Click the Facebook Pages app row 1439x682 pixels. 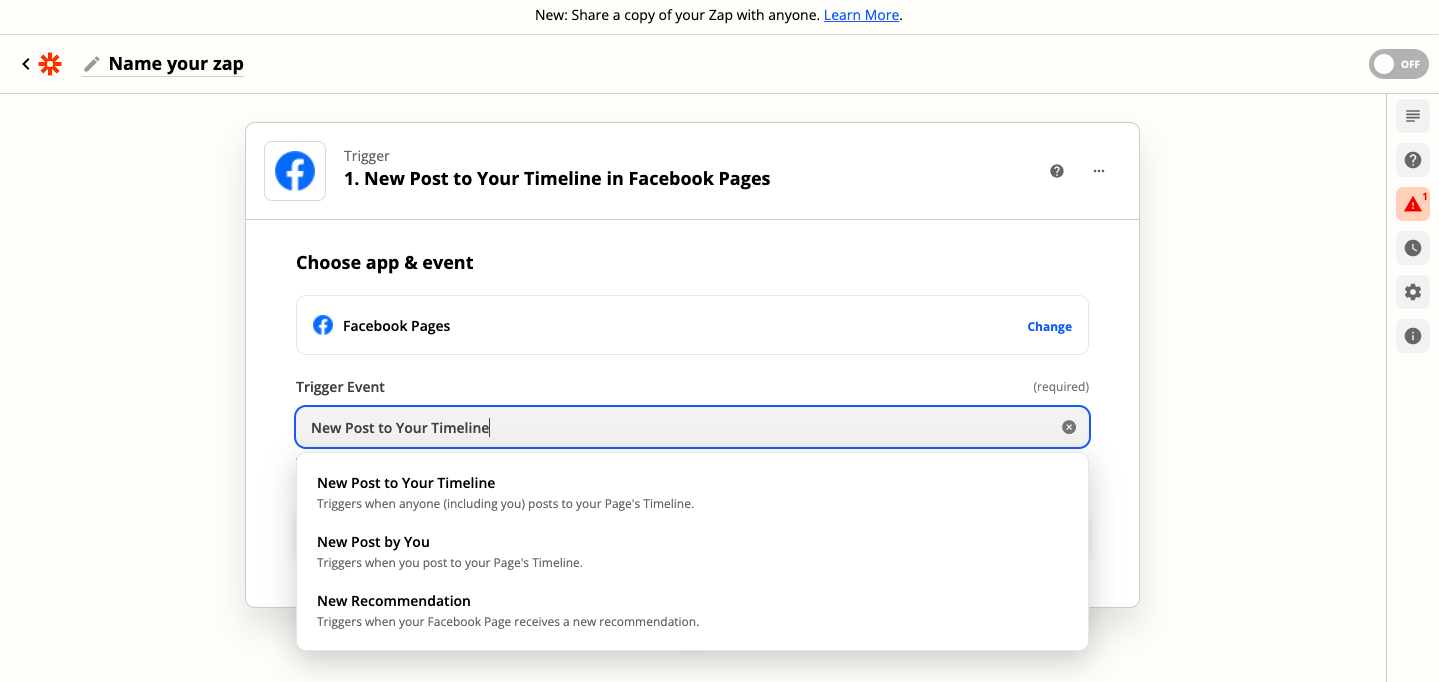[692, 325]
